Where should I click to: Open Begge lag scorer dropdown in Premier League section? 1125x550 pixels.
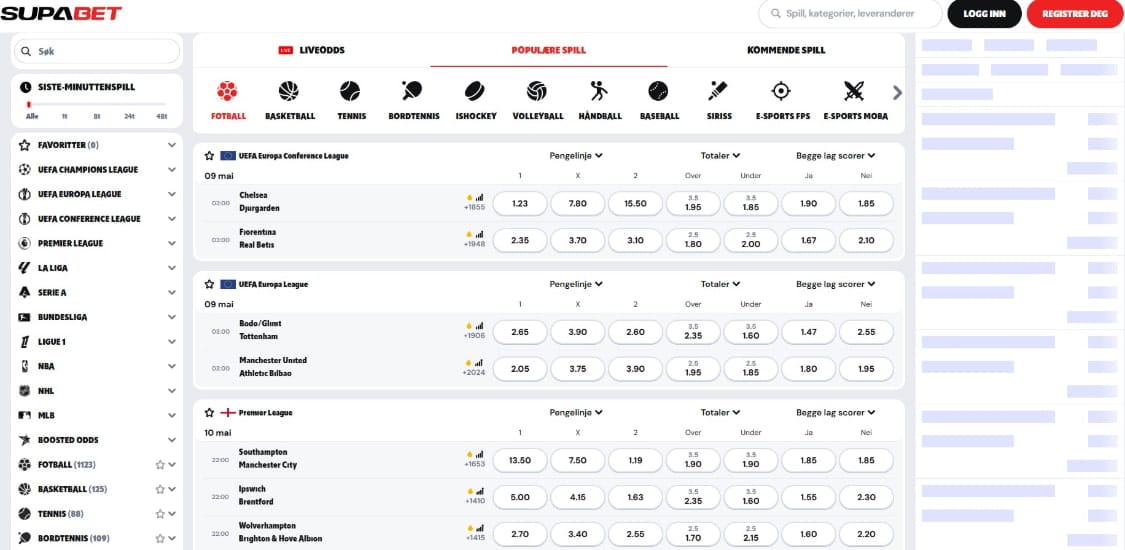836,412
